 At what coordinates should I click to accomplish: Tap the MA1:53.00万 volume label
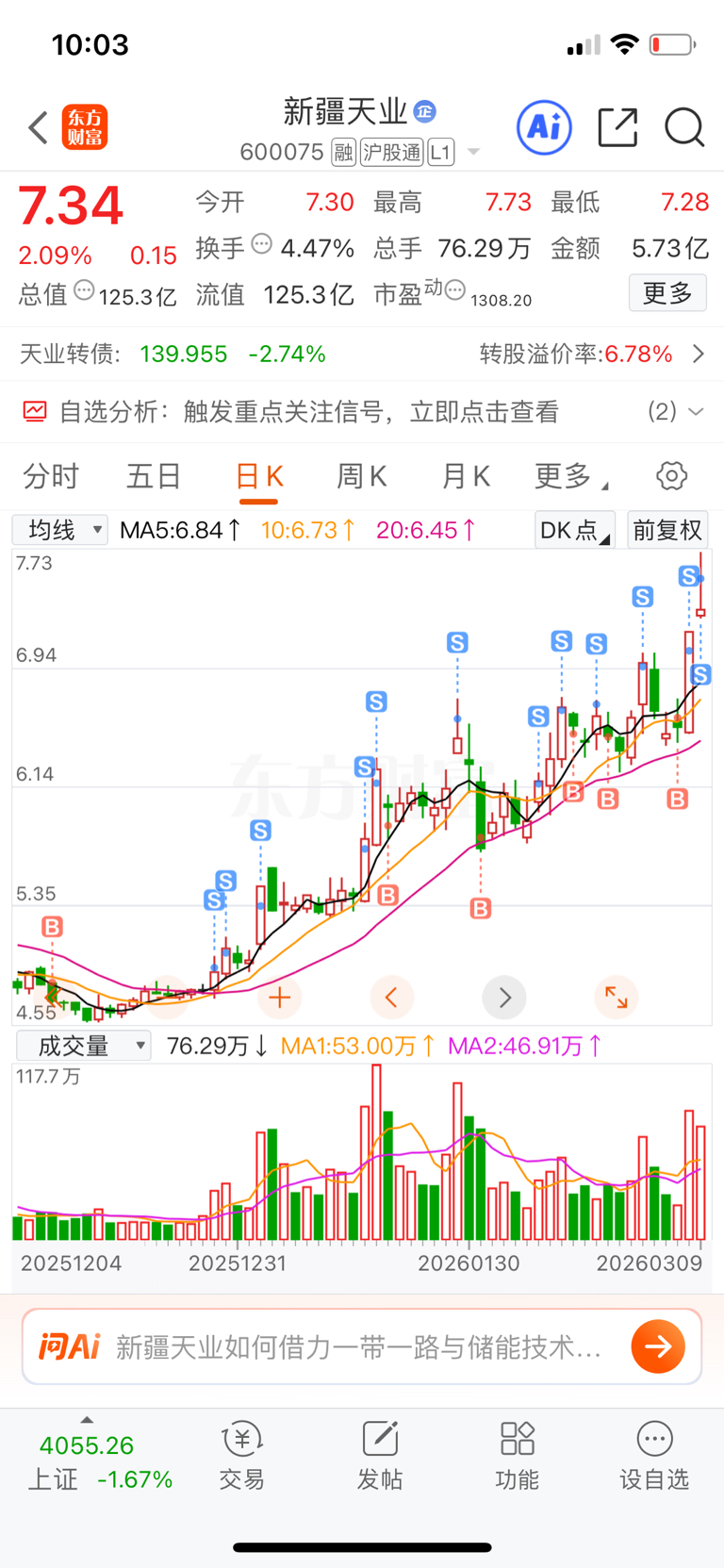click(358, 1046)
